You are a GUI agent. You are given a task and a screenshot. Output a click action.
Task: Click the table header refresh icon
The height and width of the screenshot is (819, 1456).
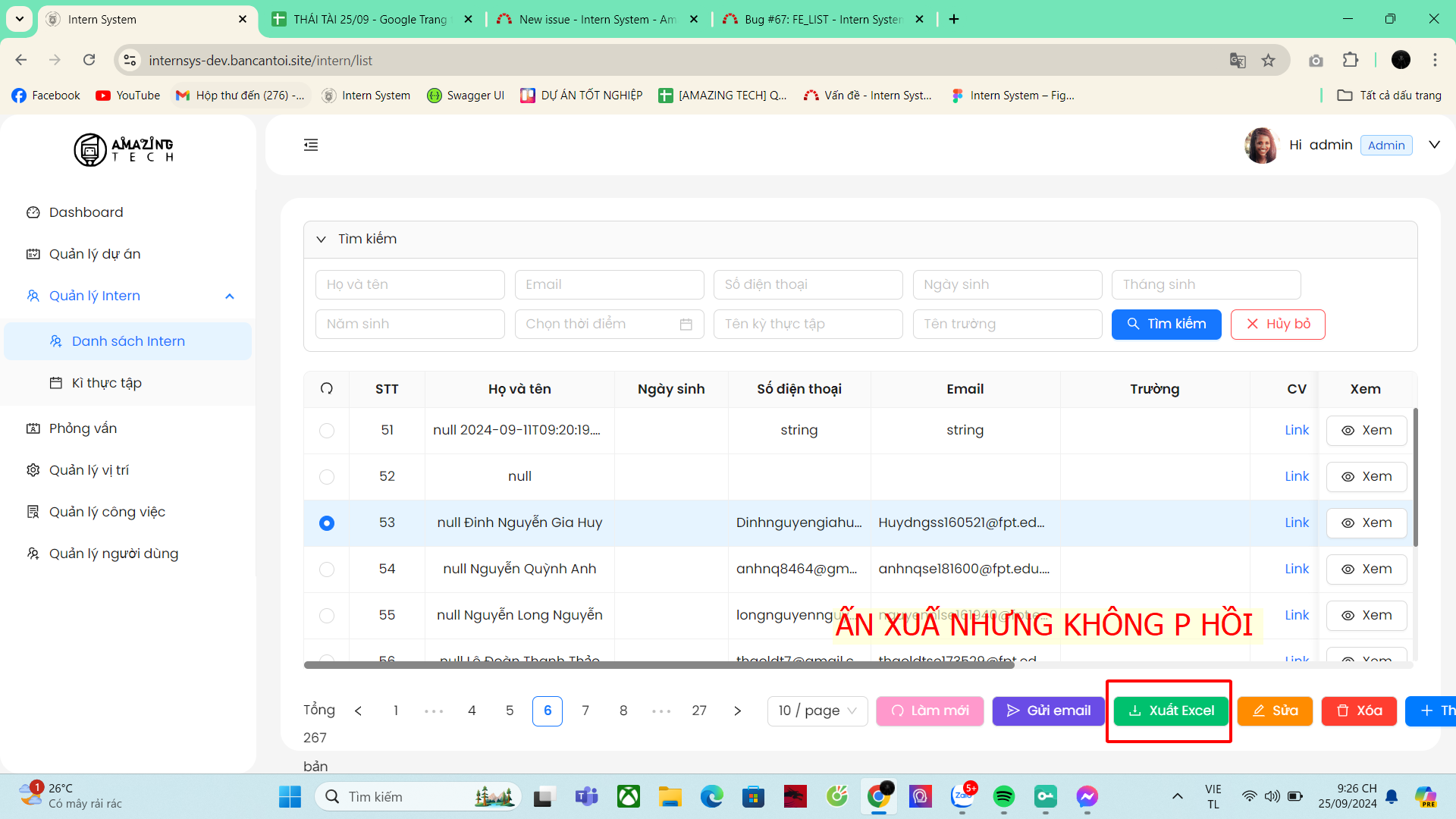tap(327, 389)
